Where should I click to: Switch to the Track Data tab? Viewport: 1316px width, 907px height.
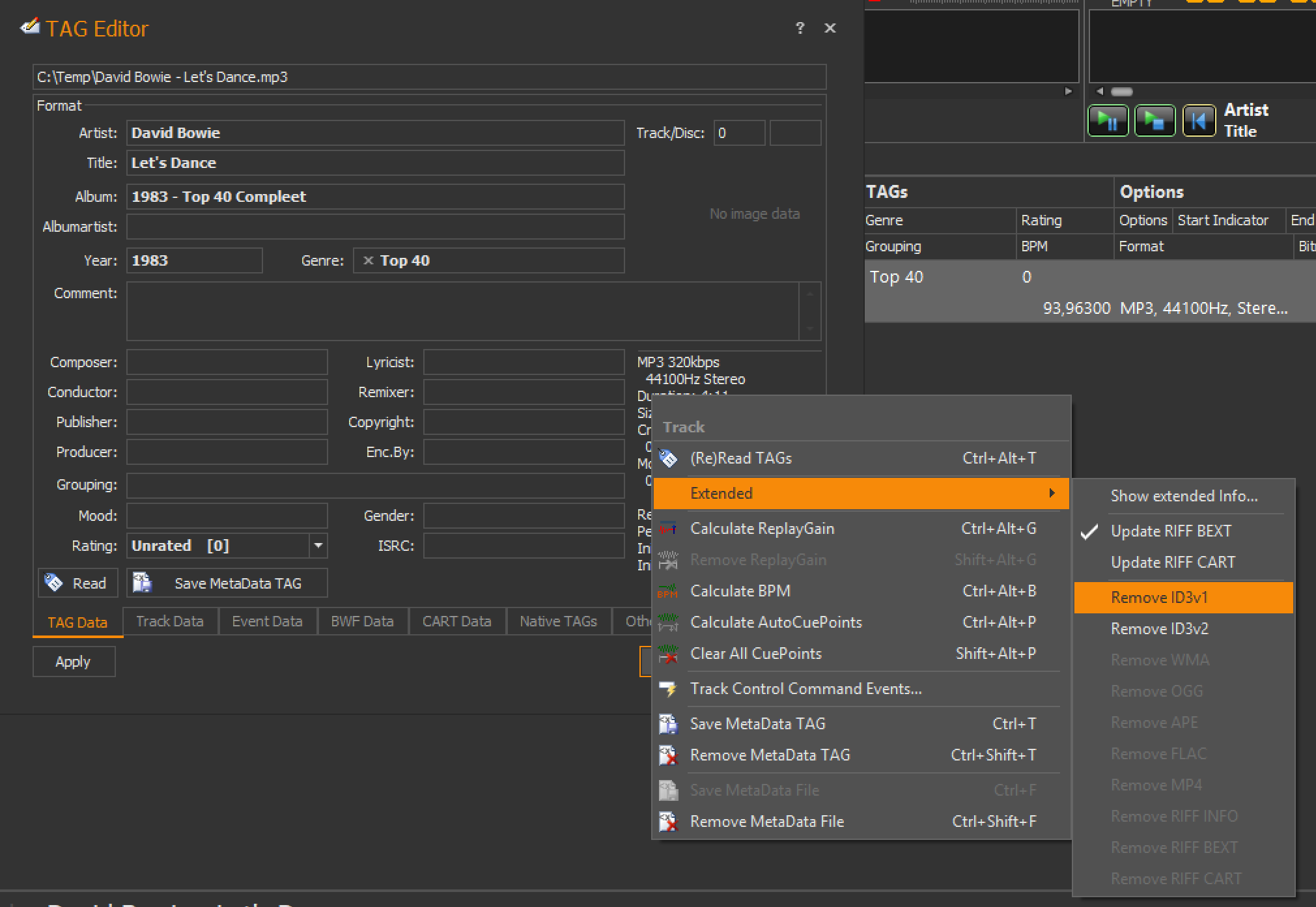click(170, 621)
